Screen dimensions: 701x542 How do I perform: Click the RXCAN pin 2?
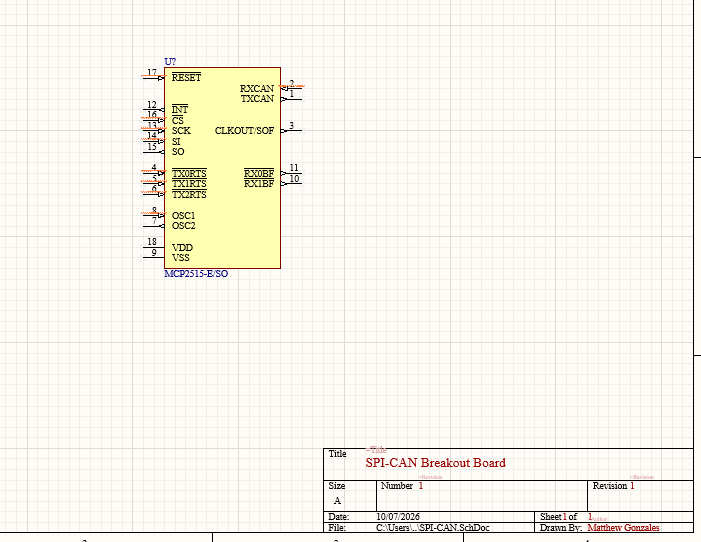click(291, 88)
